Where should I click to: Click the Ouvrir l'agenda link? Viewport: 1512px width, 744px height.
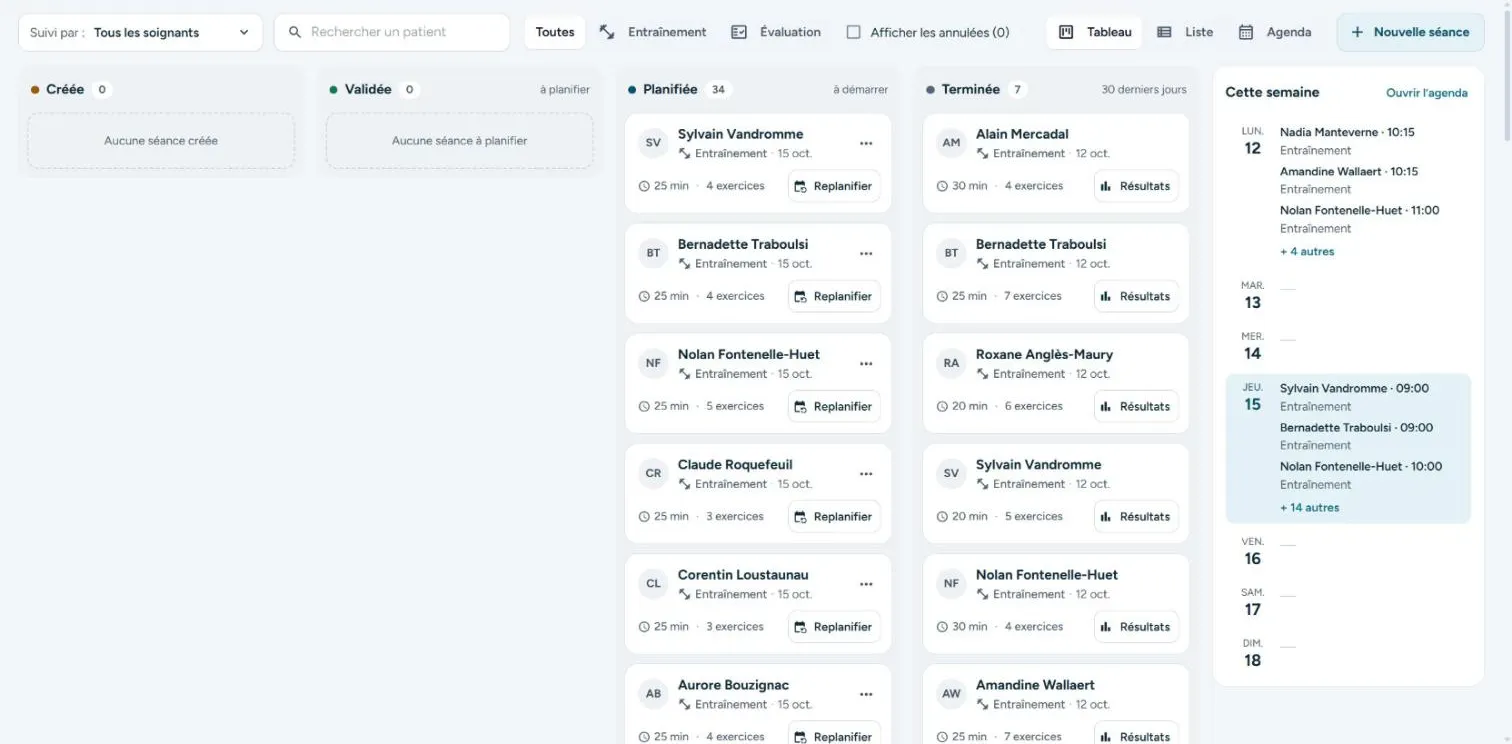pos(1427,93)
